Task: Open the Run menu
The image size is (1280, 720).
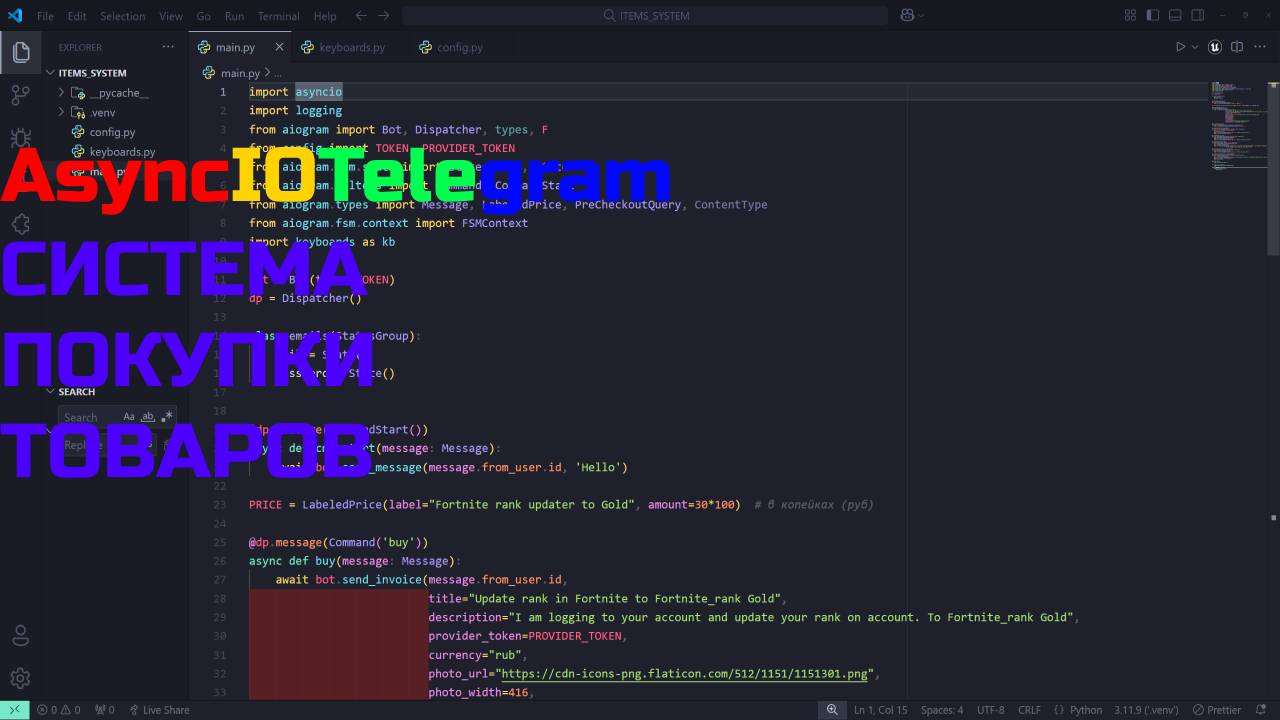Action: click(x=234, y=16)
